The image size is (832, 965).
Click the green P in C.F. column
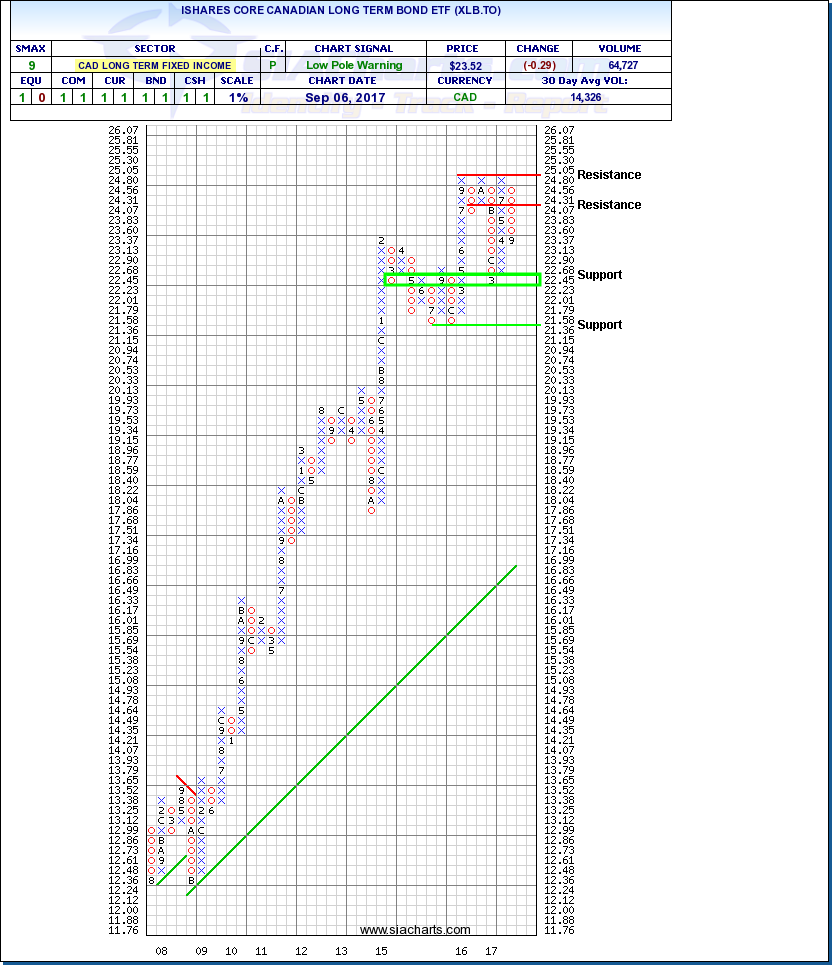coord(274,65)
